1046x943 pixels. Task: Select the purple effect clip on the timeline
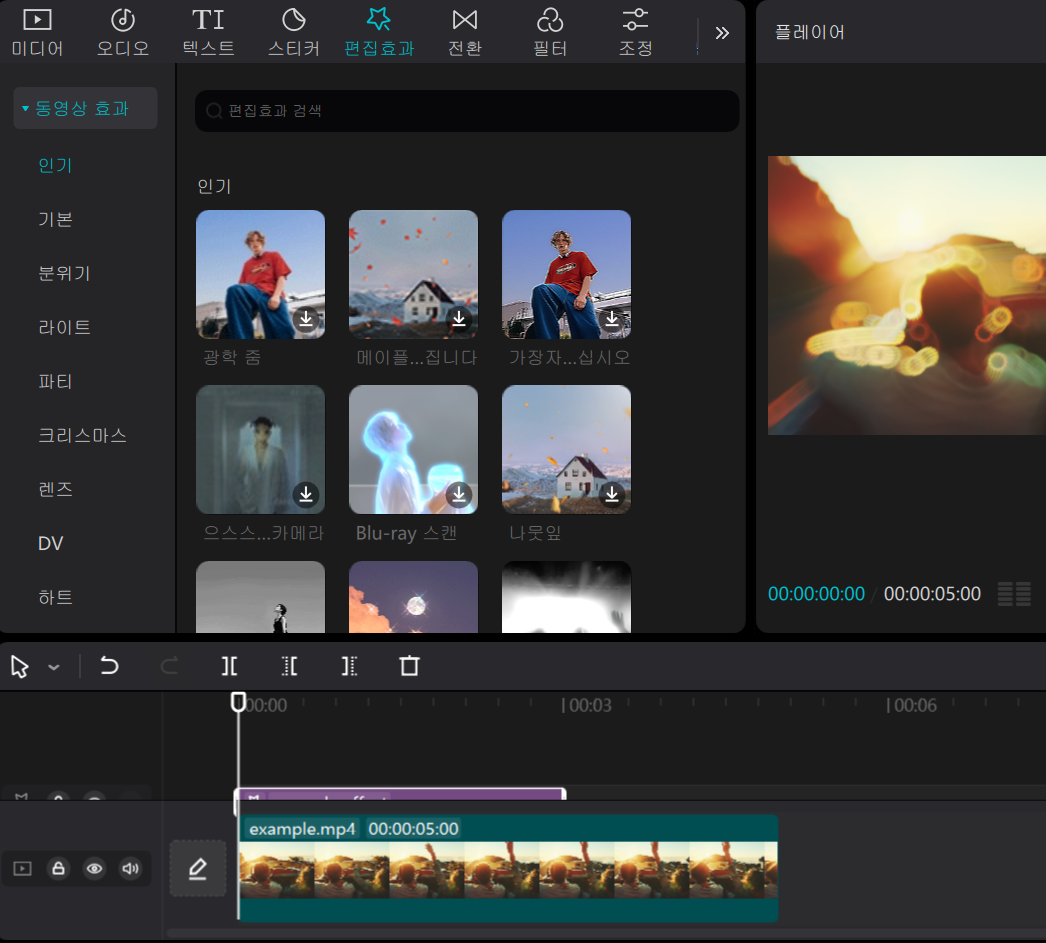tap(400, 794)
